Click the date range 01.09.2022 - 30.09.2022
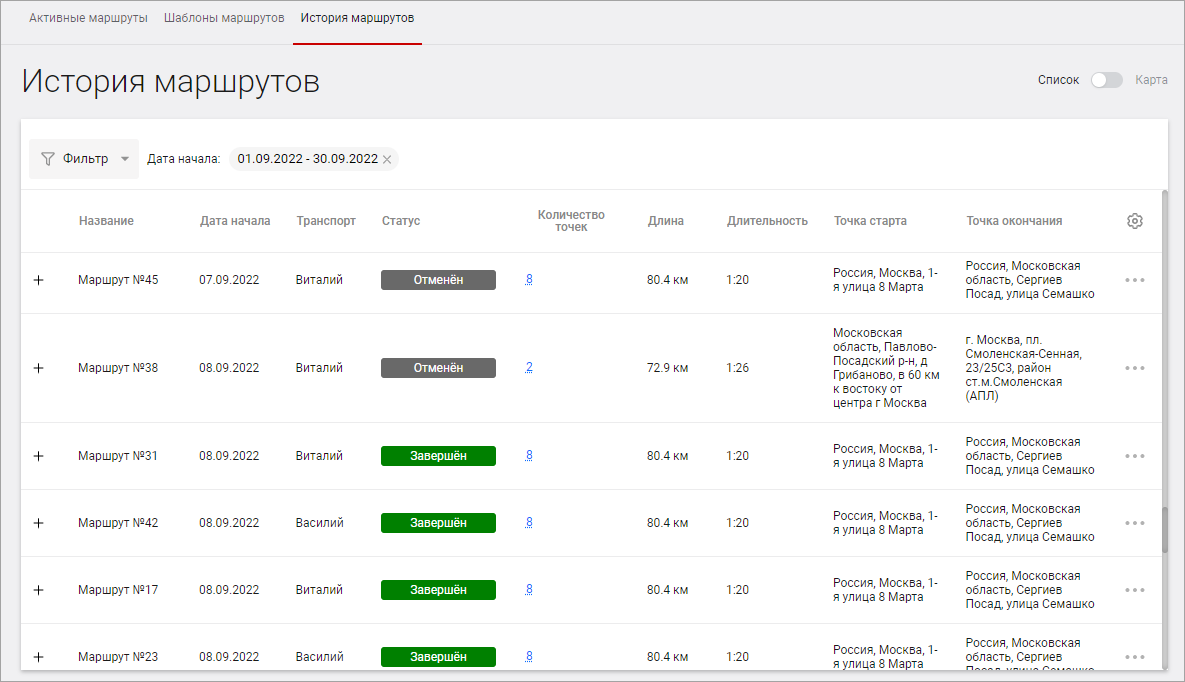The width and height of the screenshot is (1185, 682). click(308, 159)
